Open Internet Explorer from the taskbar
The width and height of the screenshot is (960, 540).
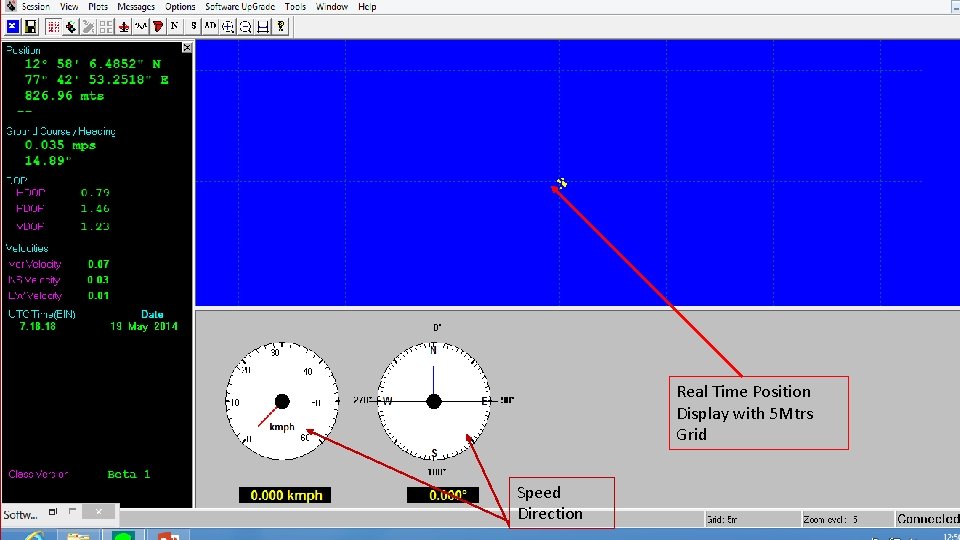click(x=34, y=535)
